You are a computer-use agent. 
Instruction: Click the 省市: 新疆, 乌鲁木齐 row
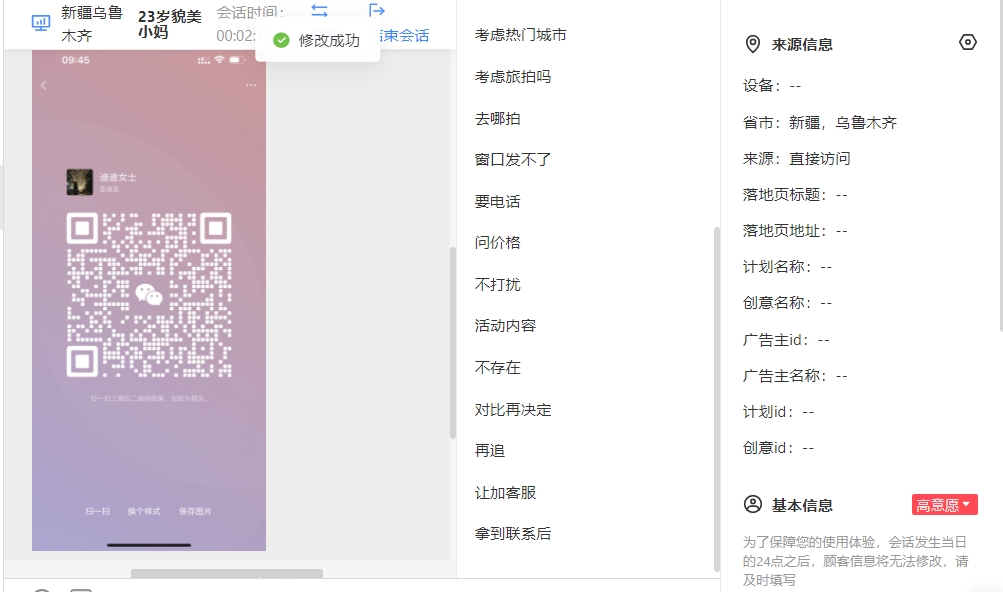(x=820, y=123)
